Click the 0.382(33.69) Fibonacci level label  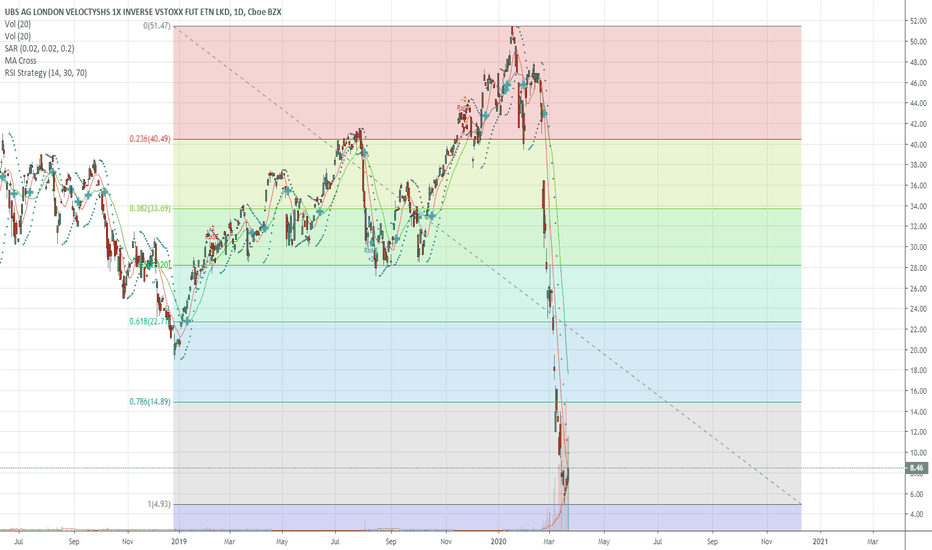coord(150,209)
